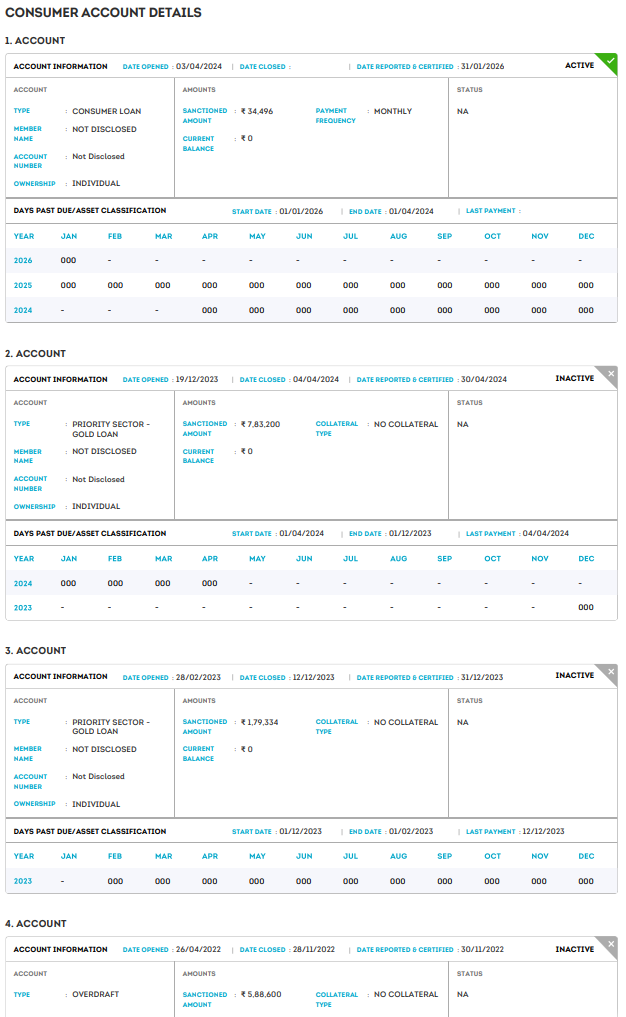Click the MONTHLY payment frequency value
The image size is (626, 1017).
pyautogui.click(x=392, y=111)
